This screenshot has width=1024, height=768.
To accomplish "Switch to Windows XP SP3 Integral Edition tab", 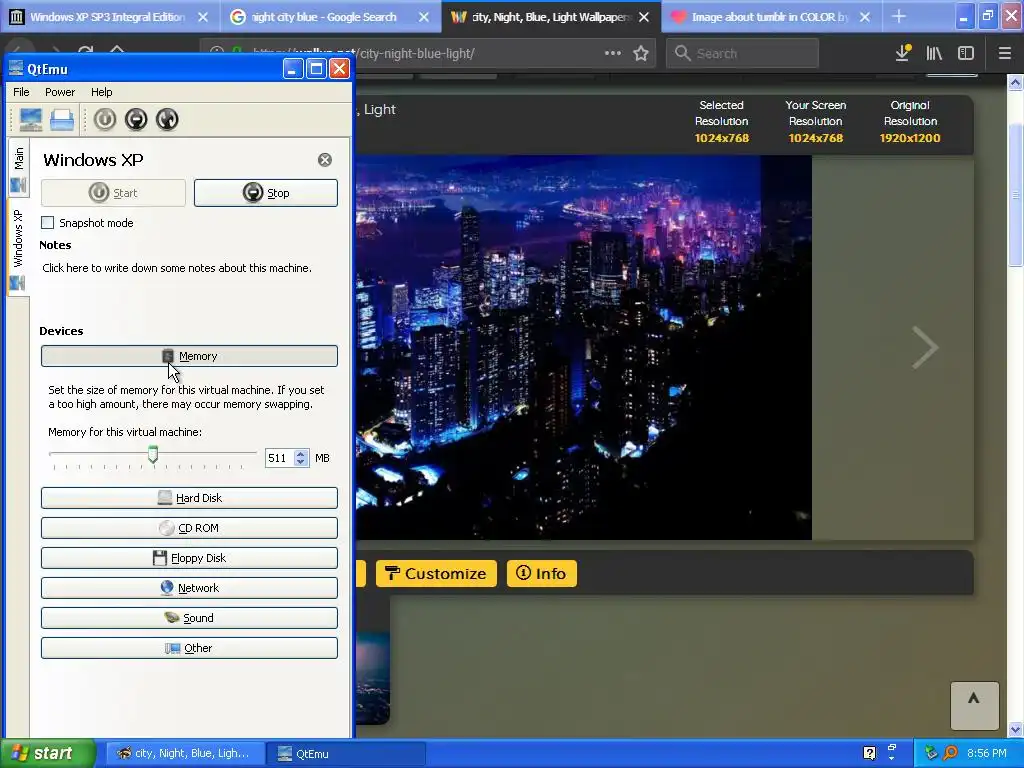I will 108,17.
